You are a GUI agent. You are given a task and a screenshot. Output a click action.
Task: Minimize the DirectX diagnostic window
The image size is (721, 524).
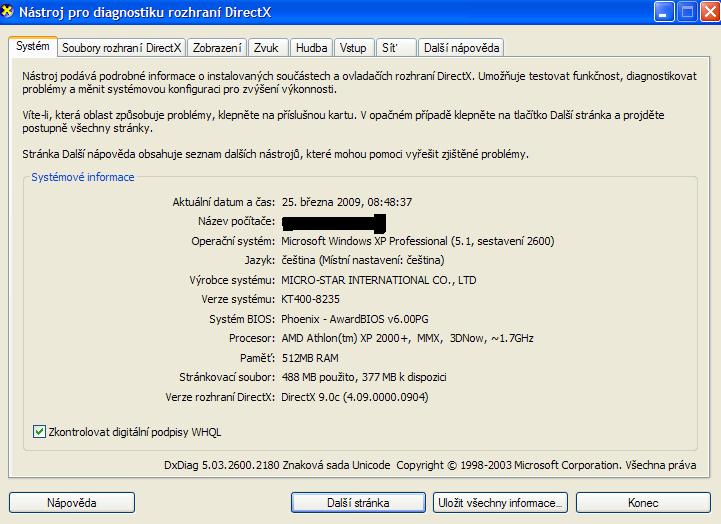tap(664, 11)
